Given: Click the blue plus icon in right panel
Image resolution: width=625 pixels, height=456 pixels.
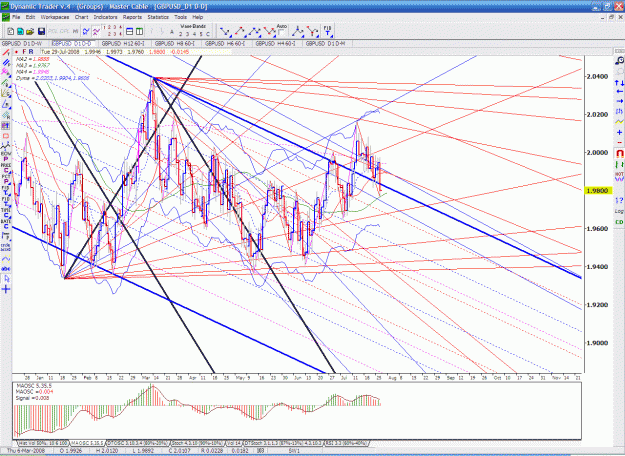Looking at the screenshot, I should (x=619, y=132).
